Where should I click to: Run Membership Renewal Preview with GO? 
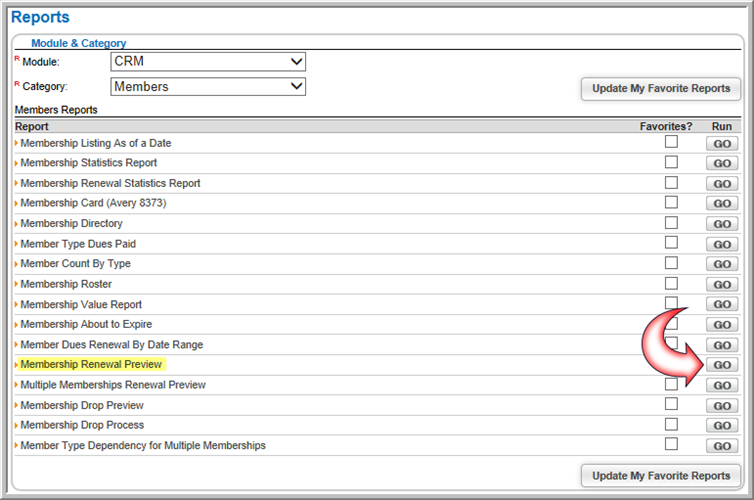722,365
